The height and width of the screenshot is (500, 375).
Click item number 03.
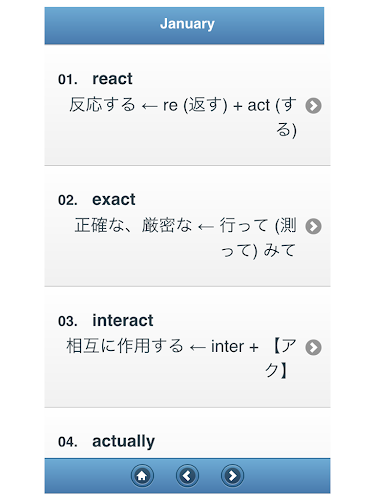point(68,321)
